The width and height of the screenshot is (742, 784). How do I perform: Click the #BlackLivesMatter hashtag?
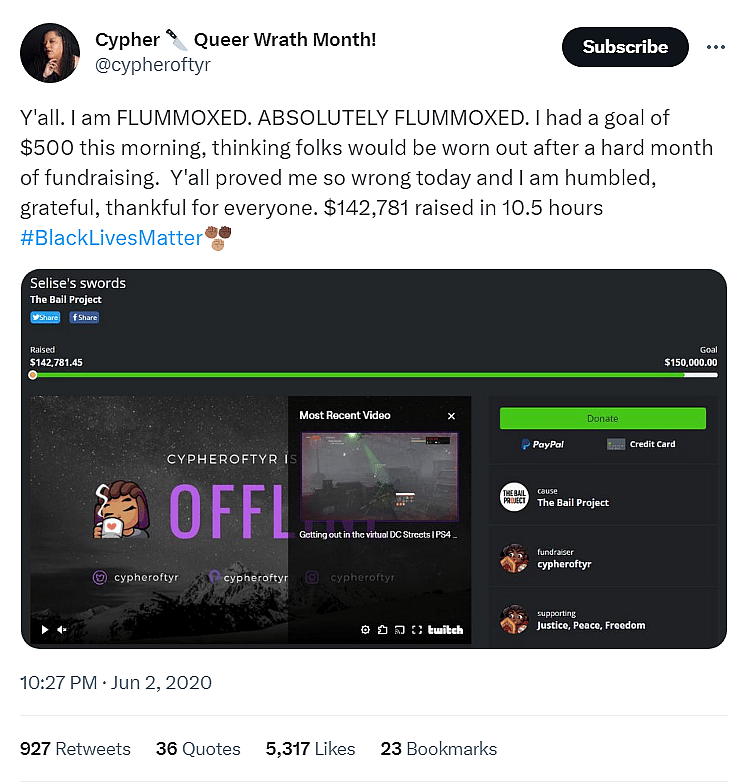[x=112, y=238]
